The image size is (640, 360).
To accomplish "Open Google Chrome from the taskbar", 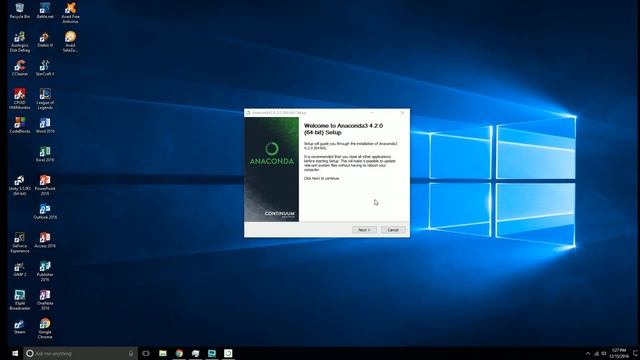I will point(179,353).
